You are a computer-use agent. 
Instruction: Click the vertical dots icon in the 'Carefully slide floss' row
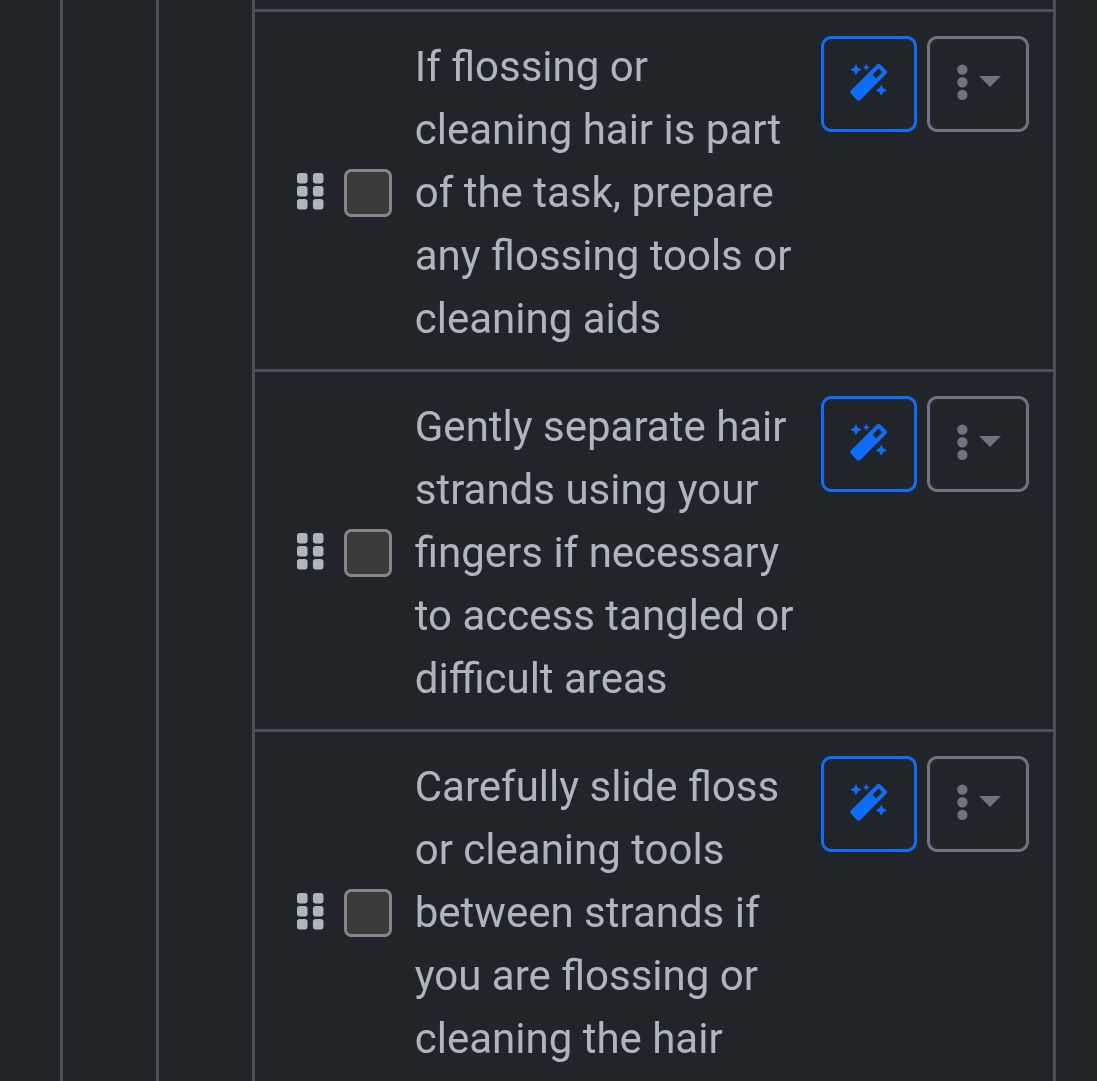(962, 804)
